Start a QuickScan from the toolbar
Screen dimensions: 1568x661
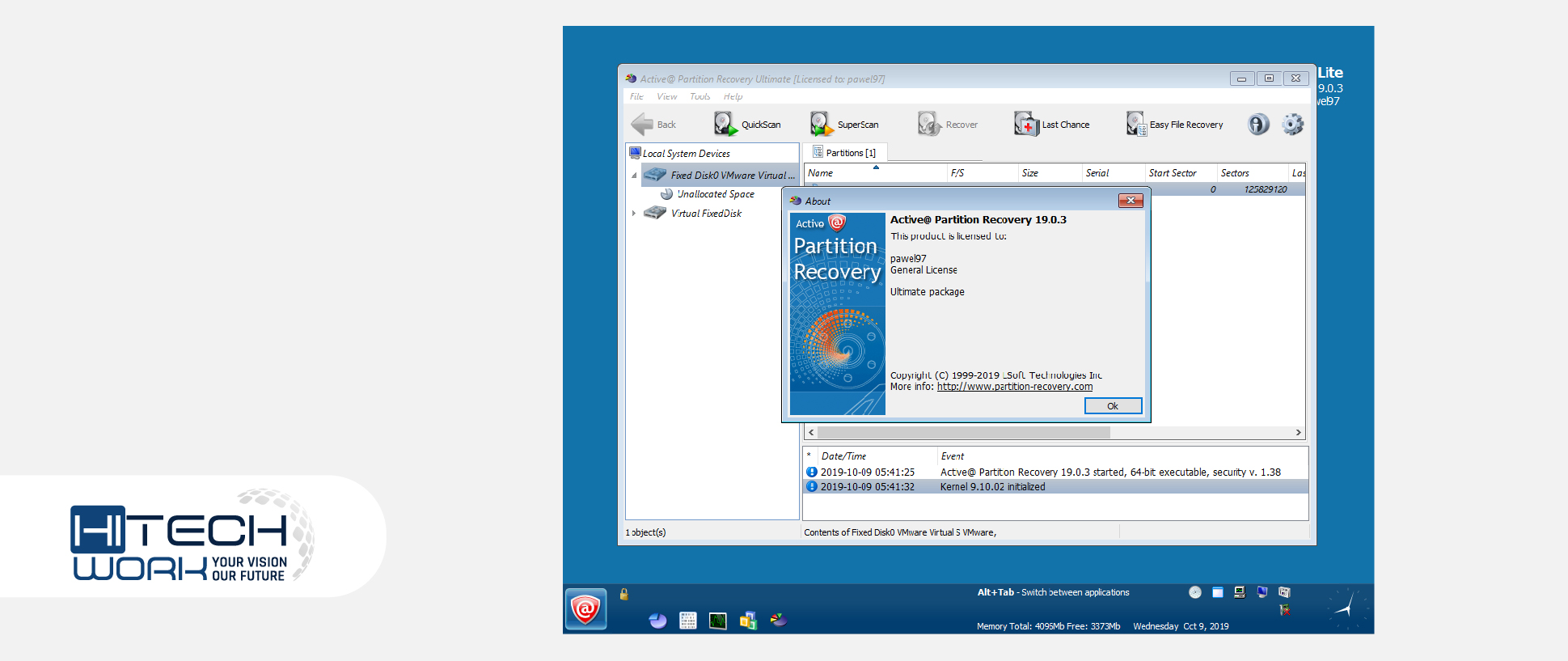click(747, 125)
